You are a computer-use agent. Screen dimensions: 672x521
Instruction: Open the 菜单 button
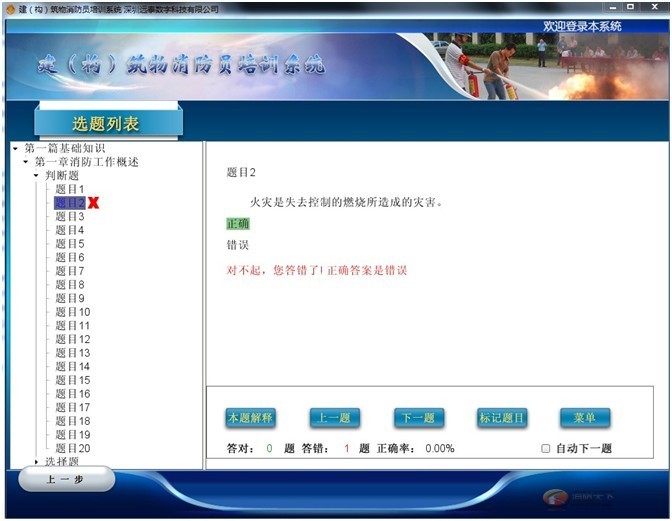point(585,418)
